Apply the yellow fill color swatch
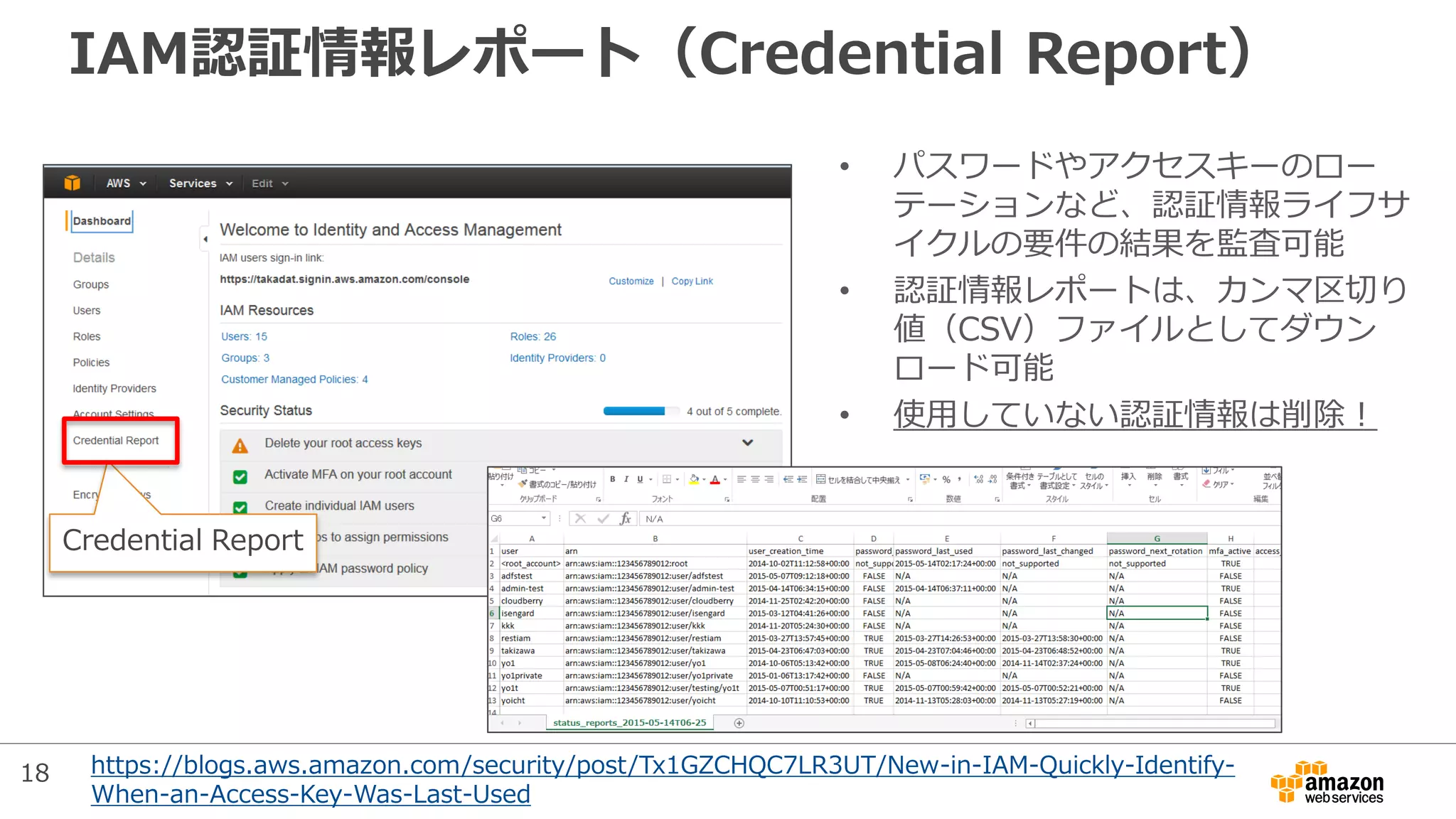Screen dimensions: 1456x819 pyautogui.click(x=694, y=480)
